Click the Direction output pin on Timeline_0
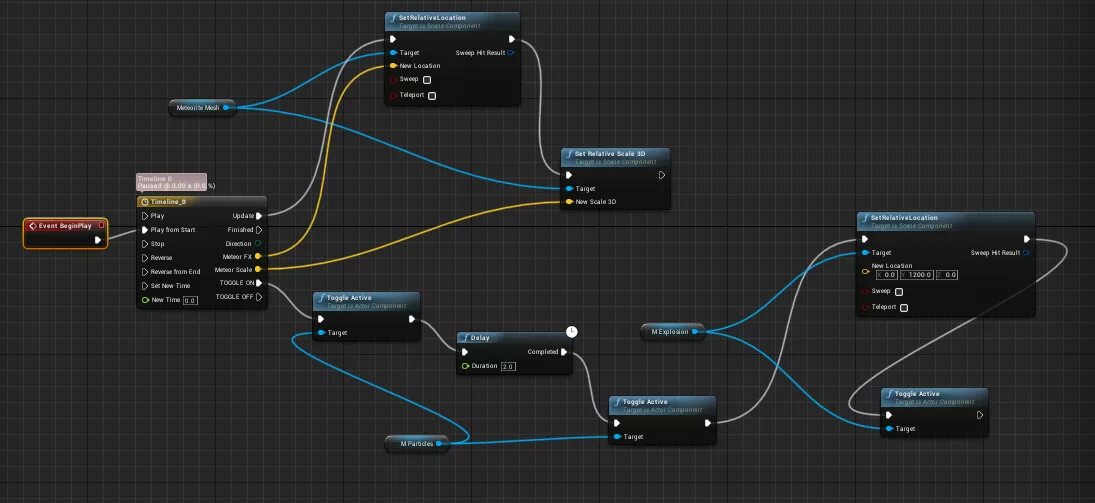Image resolution: width=1095 pixels, height=503 pixels. 258,244
